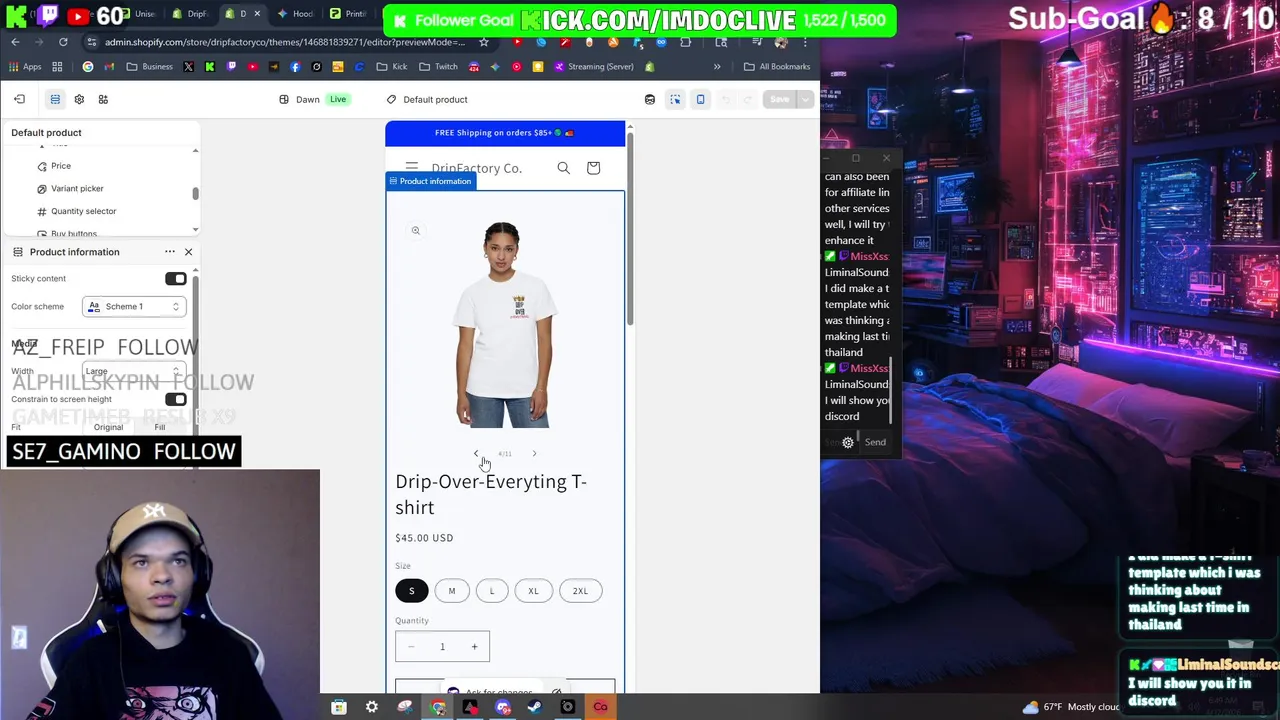Open Streaming (Server) bookmark
Image resolution: width=1280 pixels, height=720 pixels.
click(x=594, y=67)
